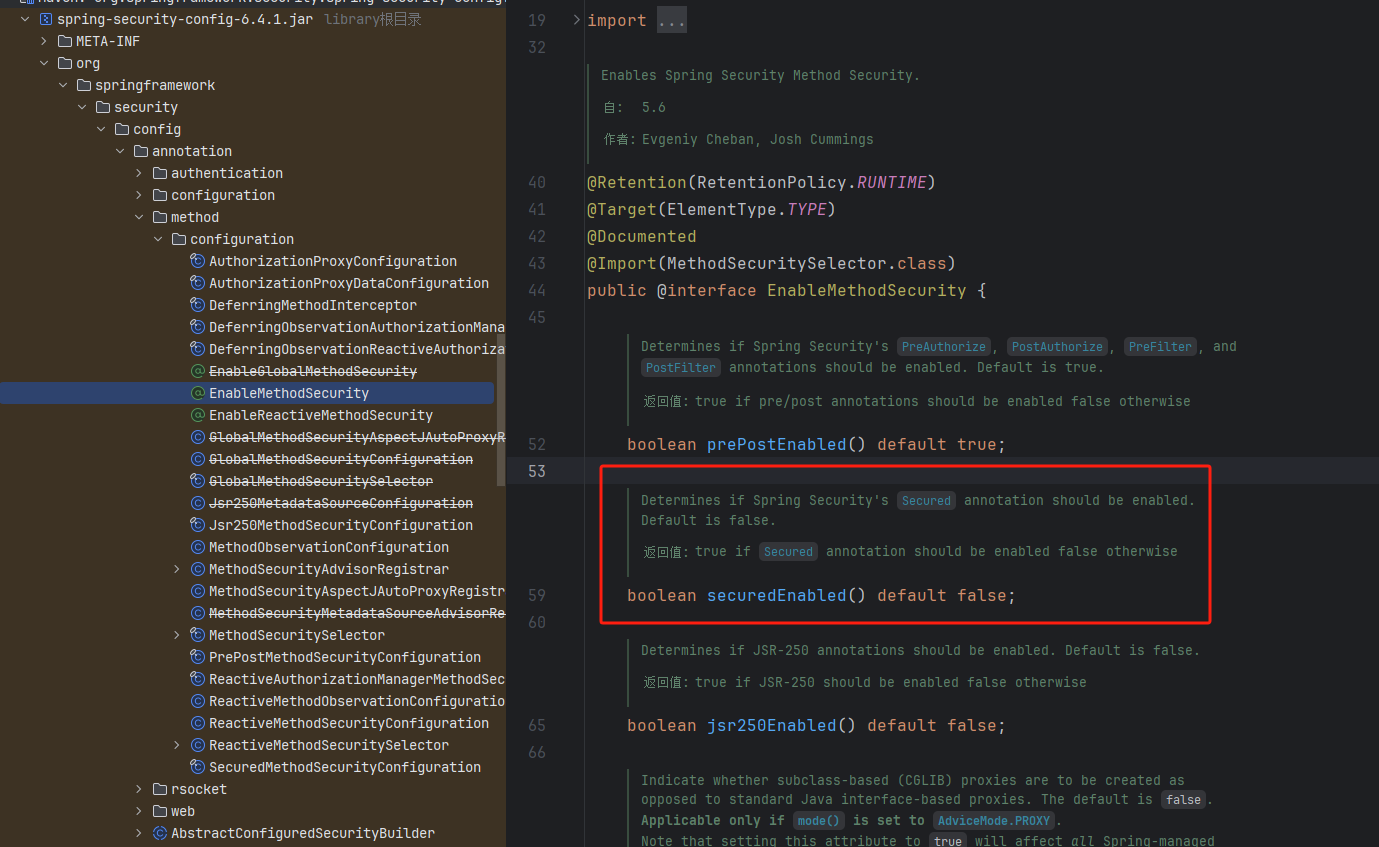The image size is (1379, 847).
Task: Expand the web folder
Action: [x=140, y=811]
